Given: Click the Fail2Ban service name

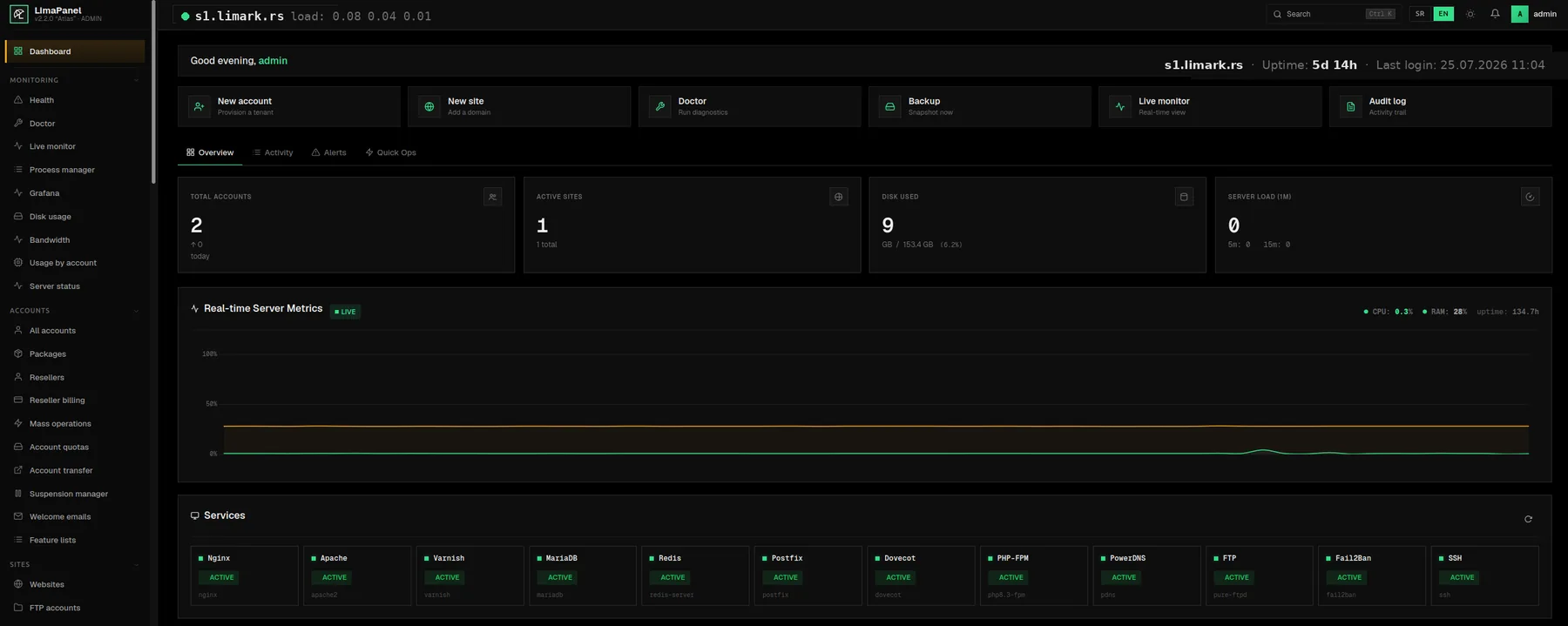Looking at the screenshot, I should coord(1353,558).
